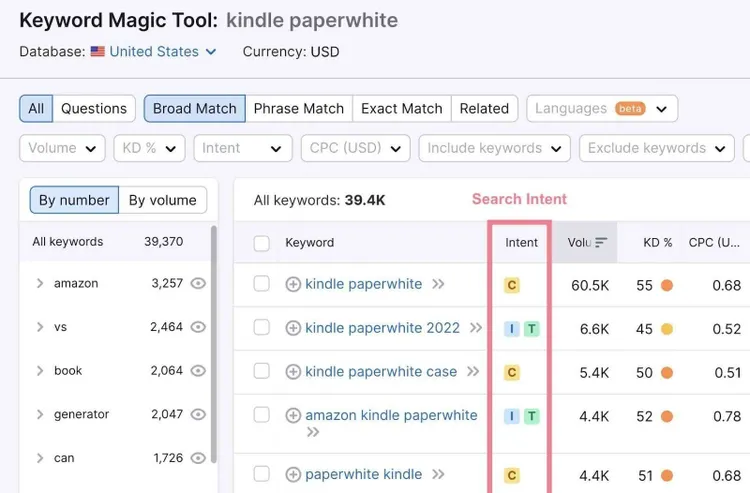Click Transactional badge for 'amazon kindle paperwhite'
The width and height of the screenshot is (750, 493).
[x=531, y=416]
